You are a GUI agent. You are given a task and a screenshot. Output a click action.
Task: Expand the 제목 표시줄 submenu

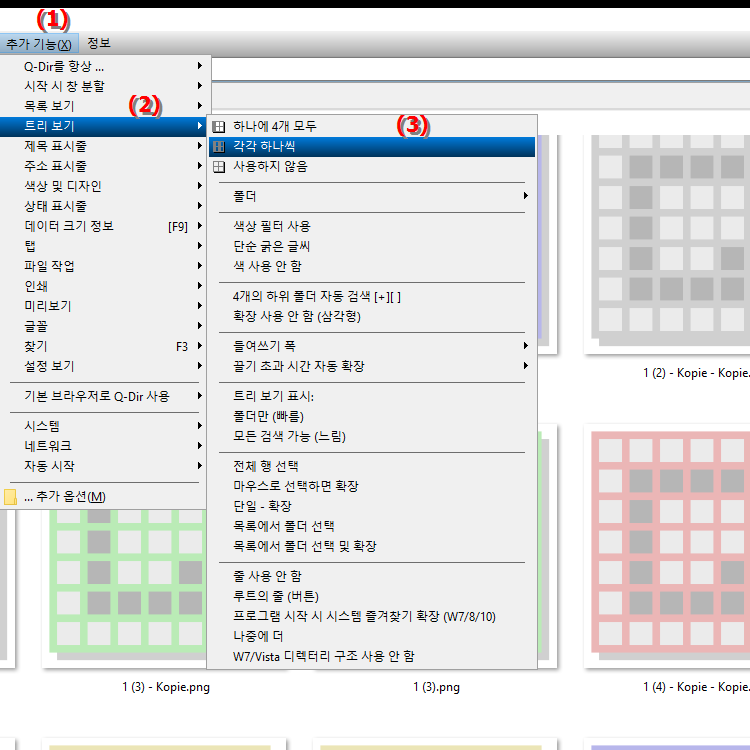point(104,146)
